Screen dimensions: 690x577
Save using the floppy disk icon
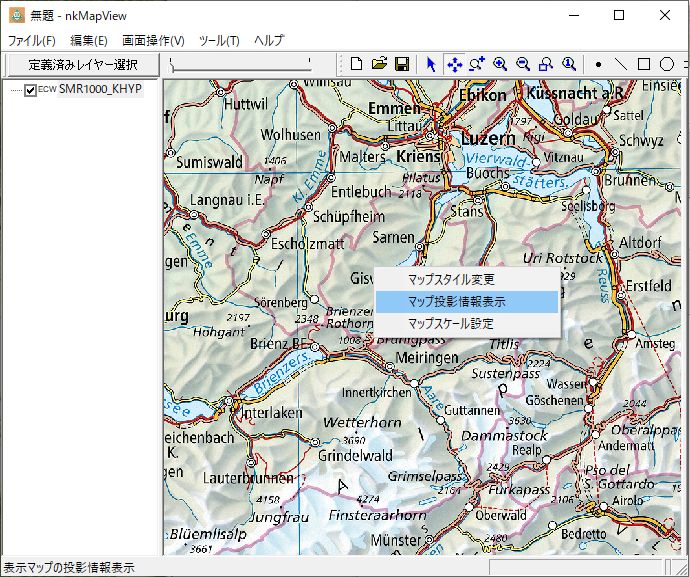click(401, 64)
